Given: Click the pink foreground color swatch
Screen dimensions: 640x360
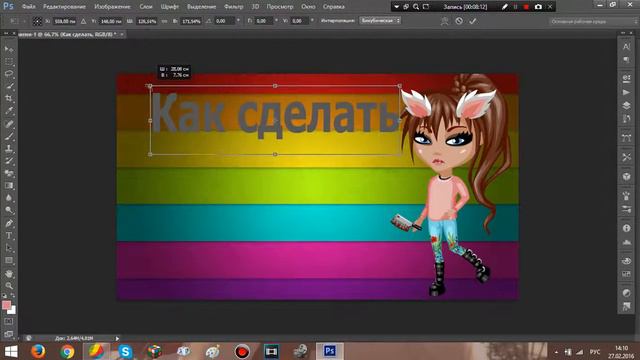Looking at the screenshot, I should click(6, 305).
